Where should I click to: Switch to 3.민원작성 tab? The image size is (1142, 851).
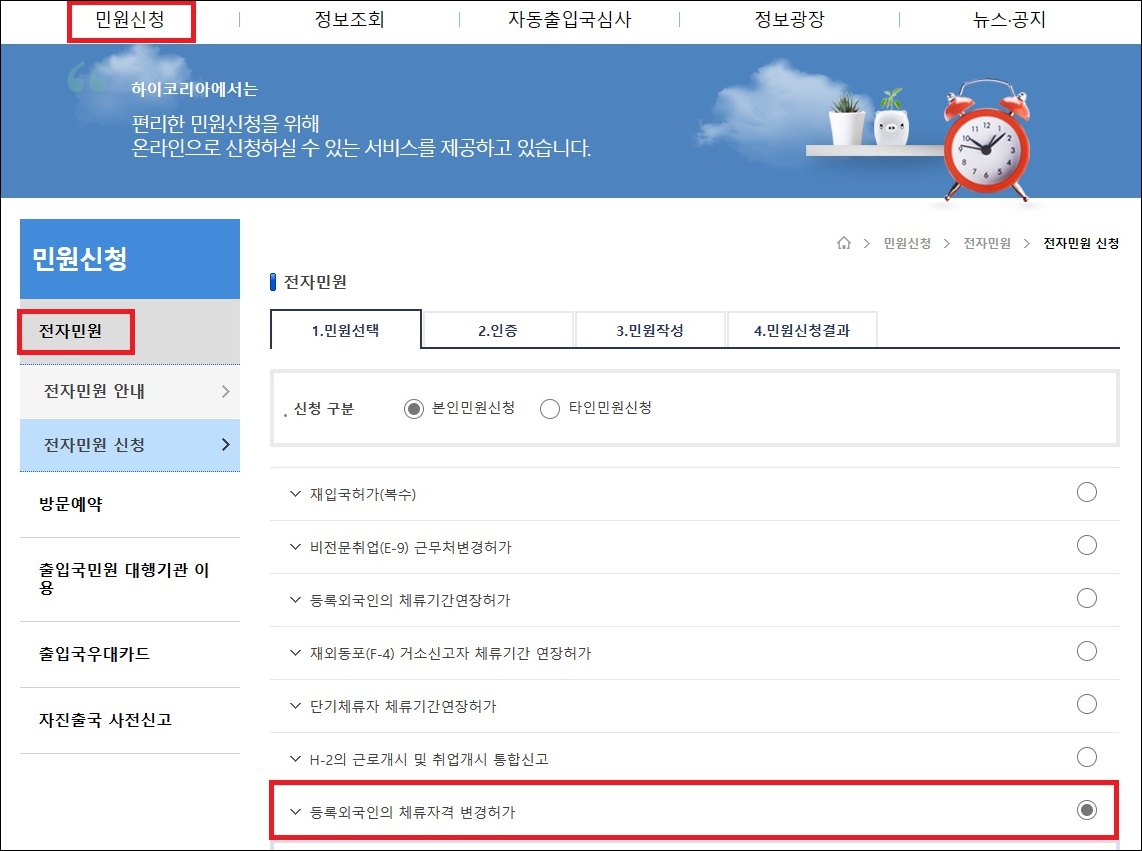(x=650, y=331)
